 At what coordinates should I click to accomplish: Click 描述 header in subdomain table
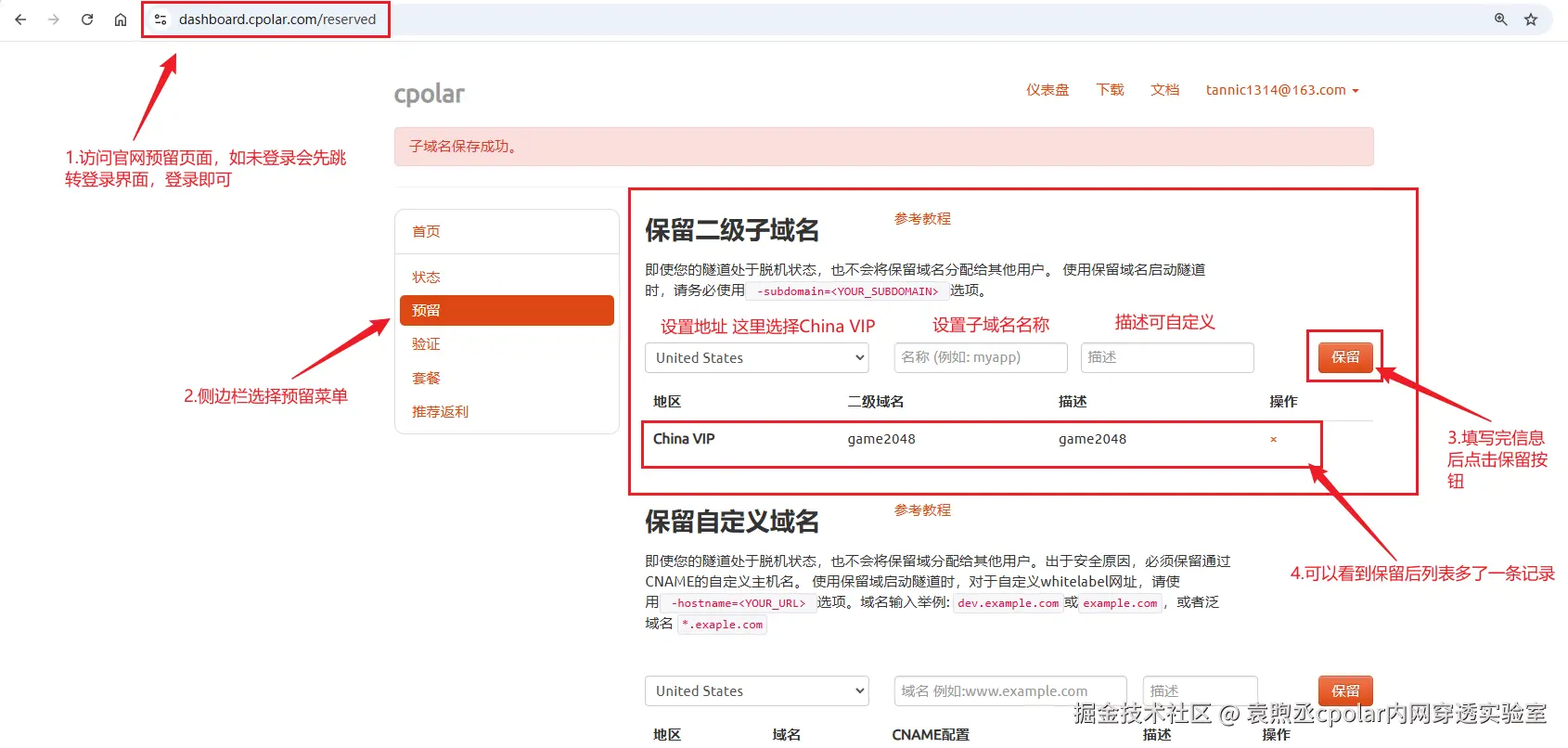click(x=1073, y=402)
